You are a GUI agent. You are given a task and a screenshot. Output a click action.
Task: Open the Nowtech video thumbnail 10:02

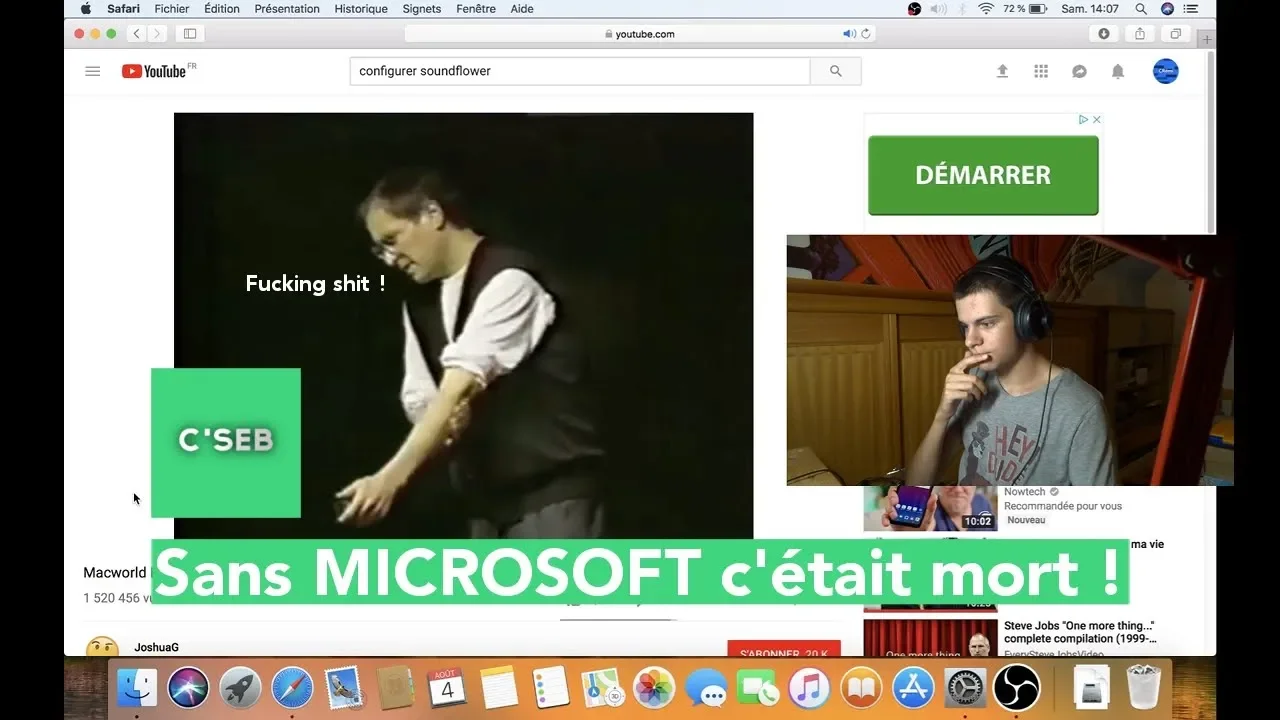(x=931, y=508)
